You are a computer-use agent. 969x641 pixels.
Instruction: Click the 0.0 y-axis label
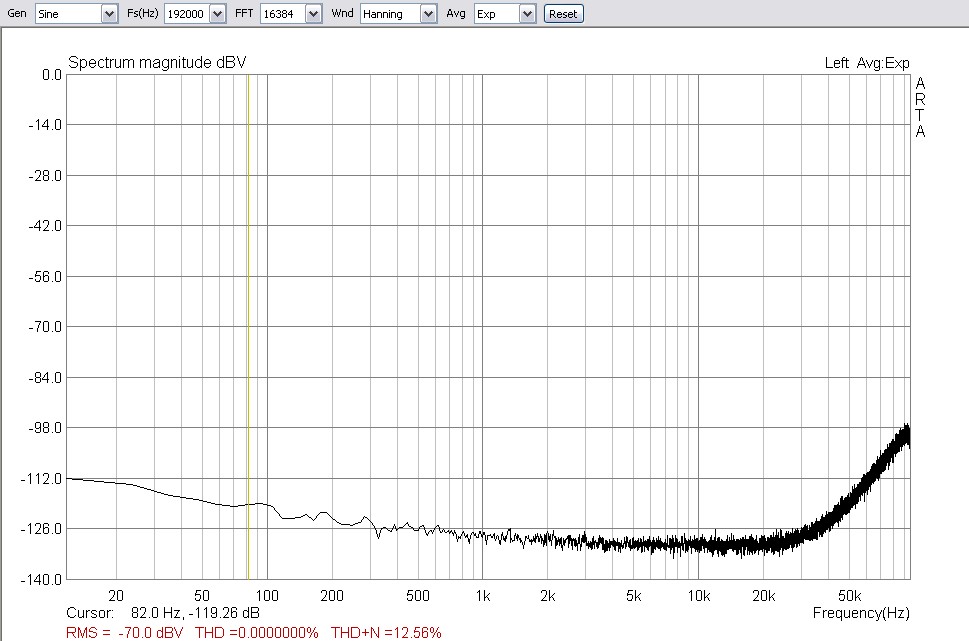point(52,75)
